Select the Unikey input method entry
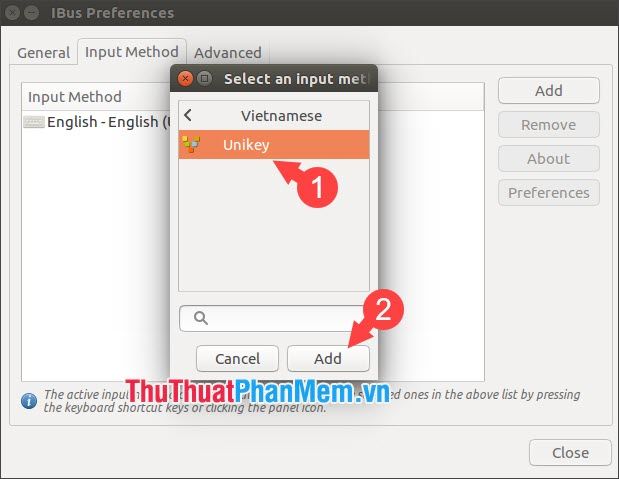619x479 pixels. click(274, 145)
